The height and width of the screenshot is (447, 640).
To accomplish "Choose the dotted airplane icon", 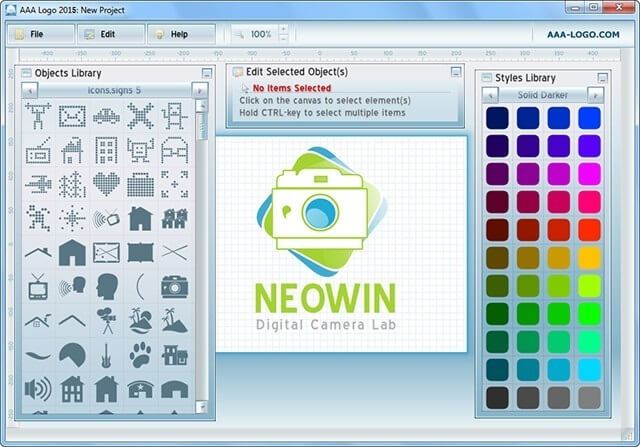I will point(38,185).
